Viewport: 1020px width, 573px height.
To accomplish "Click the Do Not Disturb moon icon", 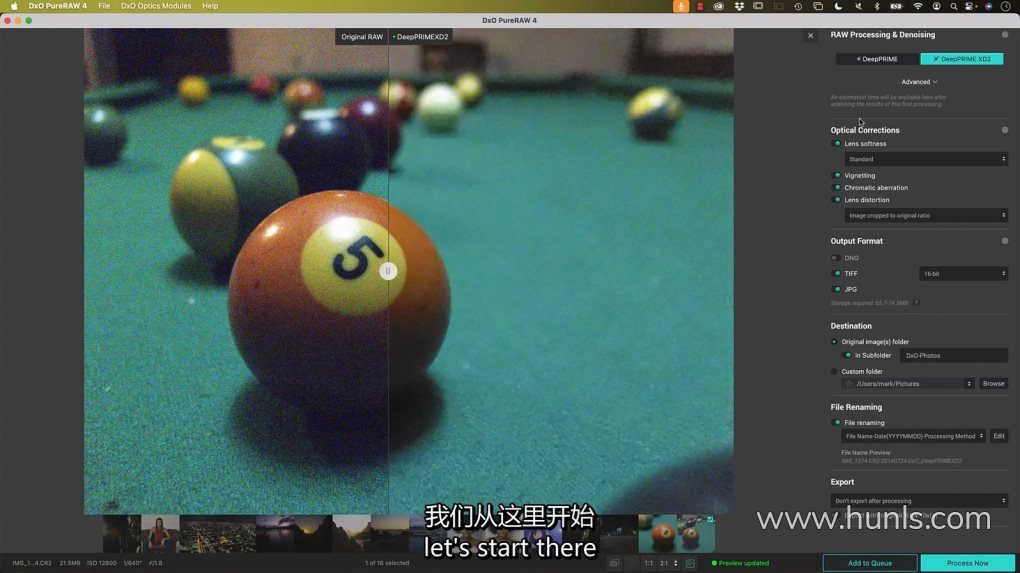I will pos(838,6).
